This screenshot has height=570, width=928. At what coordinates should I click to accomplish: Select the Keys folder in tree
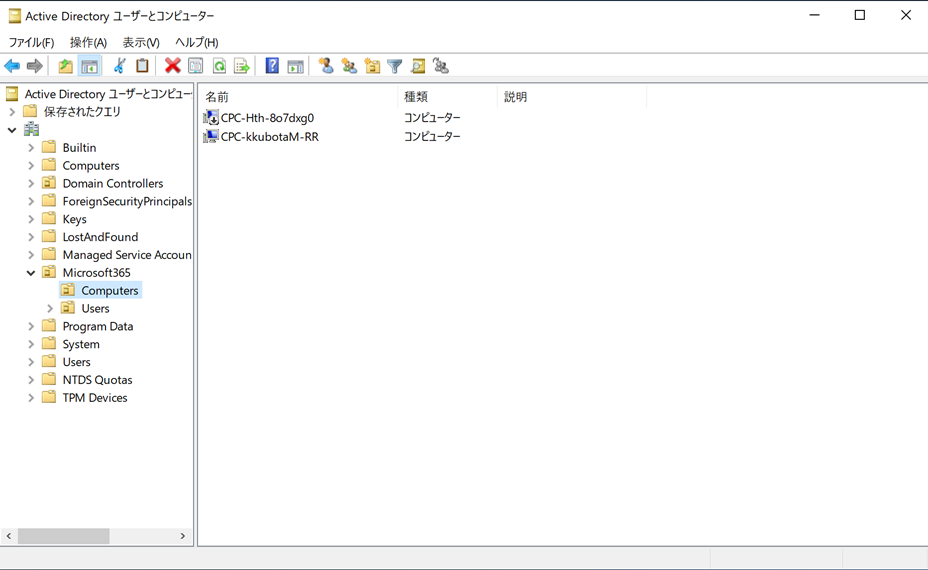tap(75, 219)
